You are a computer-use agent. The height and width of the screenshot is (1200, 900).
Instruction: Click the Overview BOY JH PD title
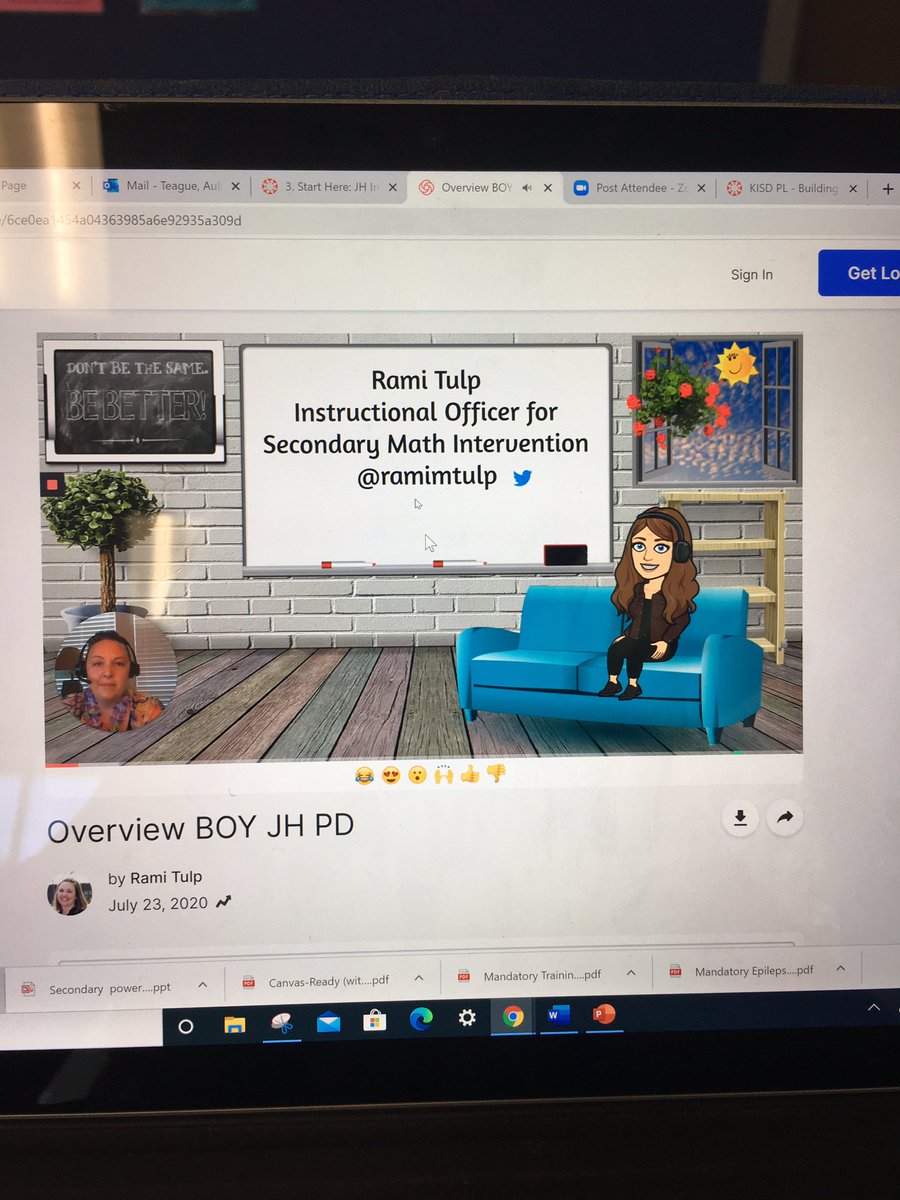[200, 829]
